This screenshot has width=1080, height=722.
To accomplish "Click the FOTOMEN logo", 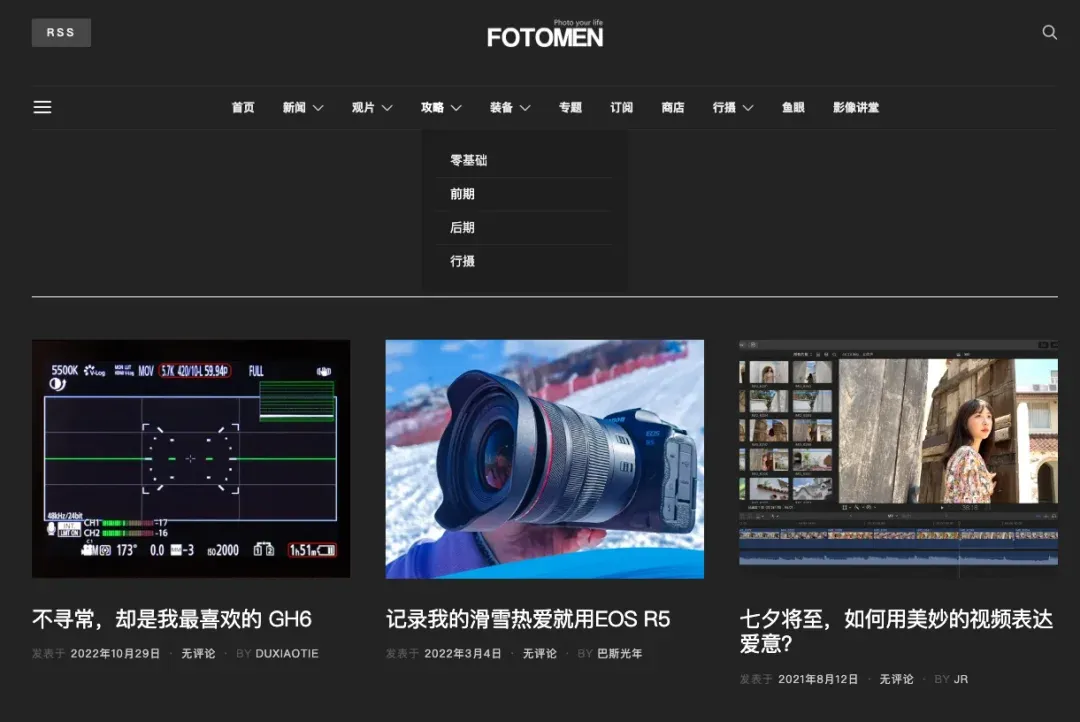I will pos(545,34).
